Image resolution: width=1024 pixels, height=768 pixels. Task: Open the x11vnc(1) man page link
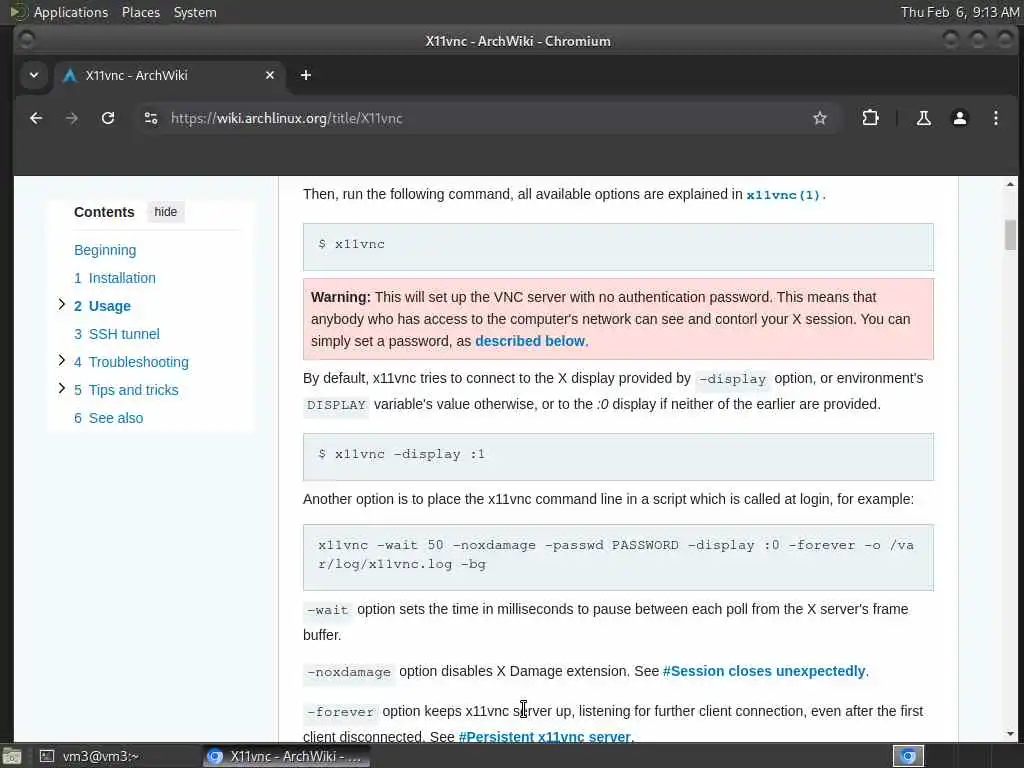[784, 195]
